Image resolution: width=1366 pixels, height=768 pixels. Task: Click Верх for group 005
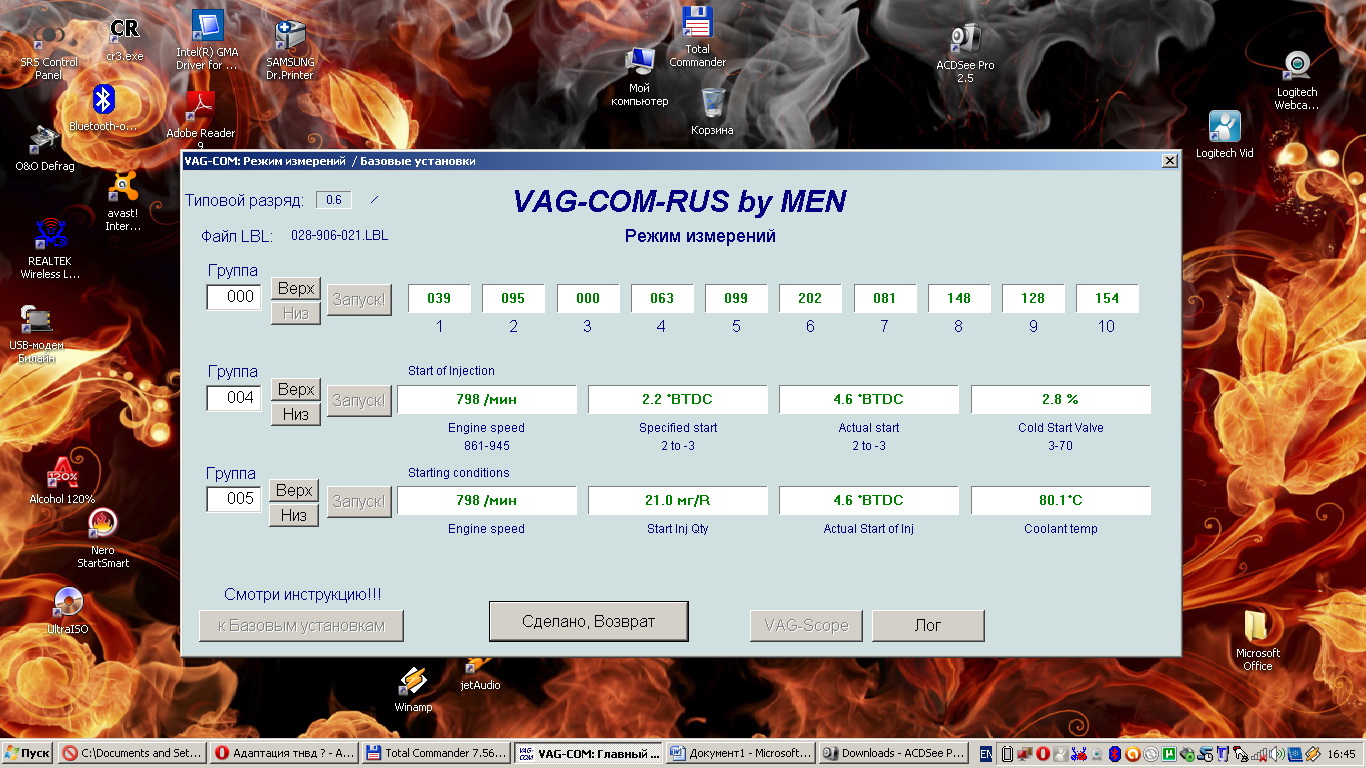pyautogui.click(x=294, y=490)
